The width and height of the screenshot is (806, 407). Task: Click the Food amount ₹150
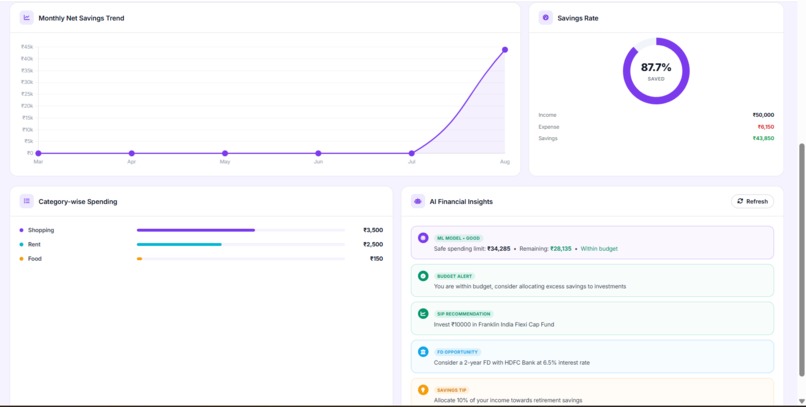[x=376, y=259]
